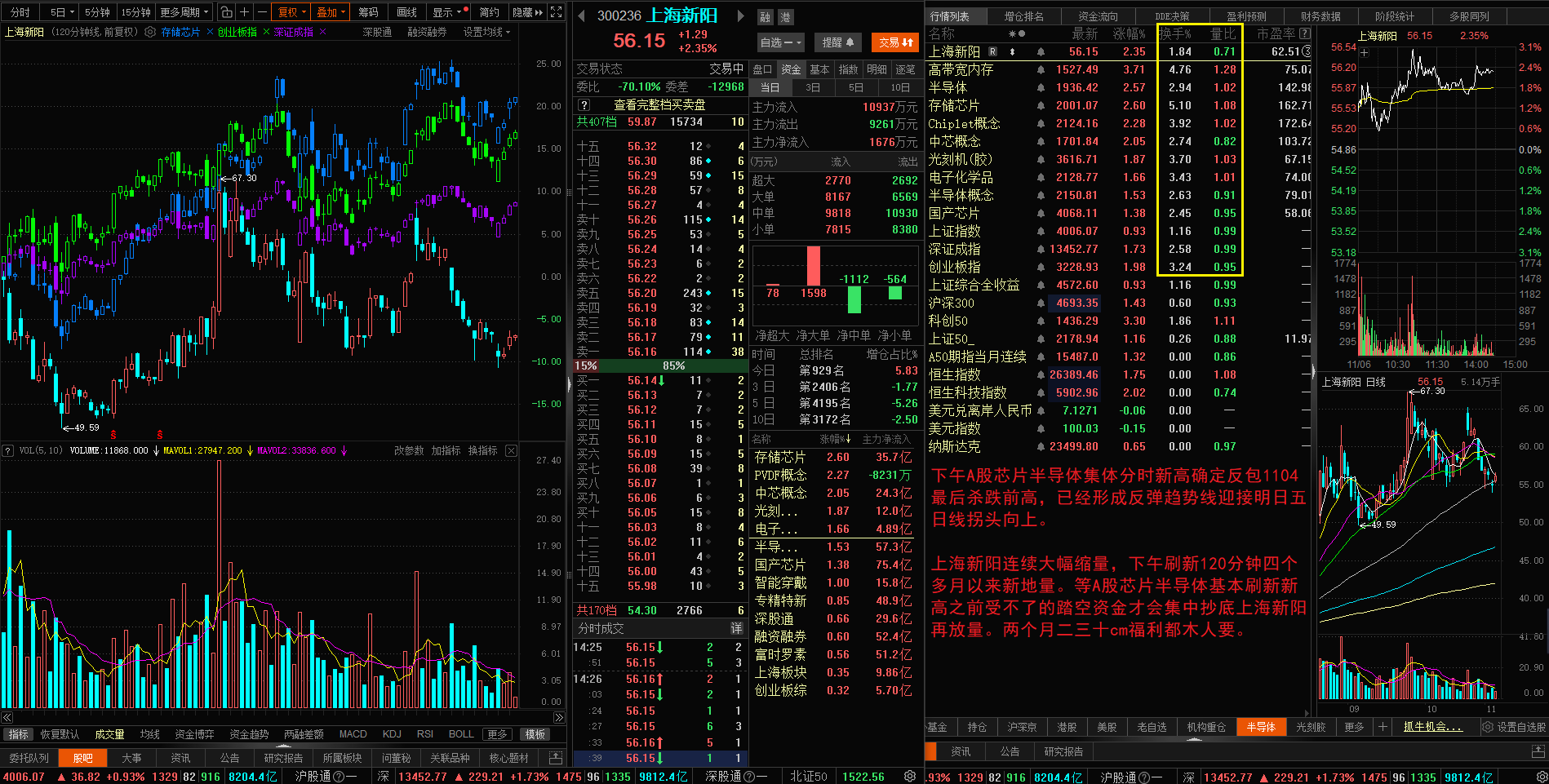Viewport: 1549px width, 784px height.
Task: Click 加指标 to add an indicator
Action: (x=446, y=450)
